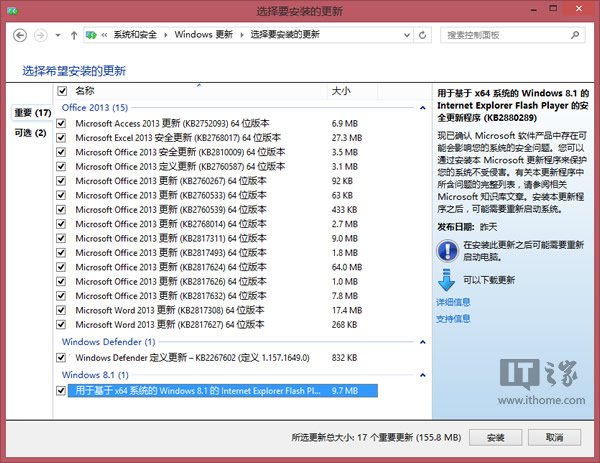The image size is (600, 463).
Task: Select Microsoft Office 2013 更新 (KB2760539) row
Action: coord(223,210)
